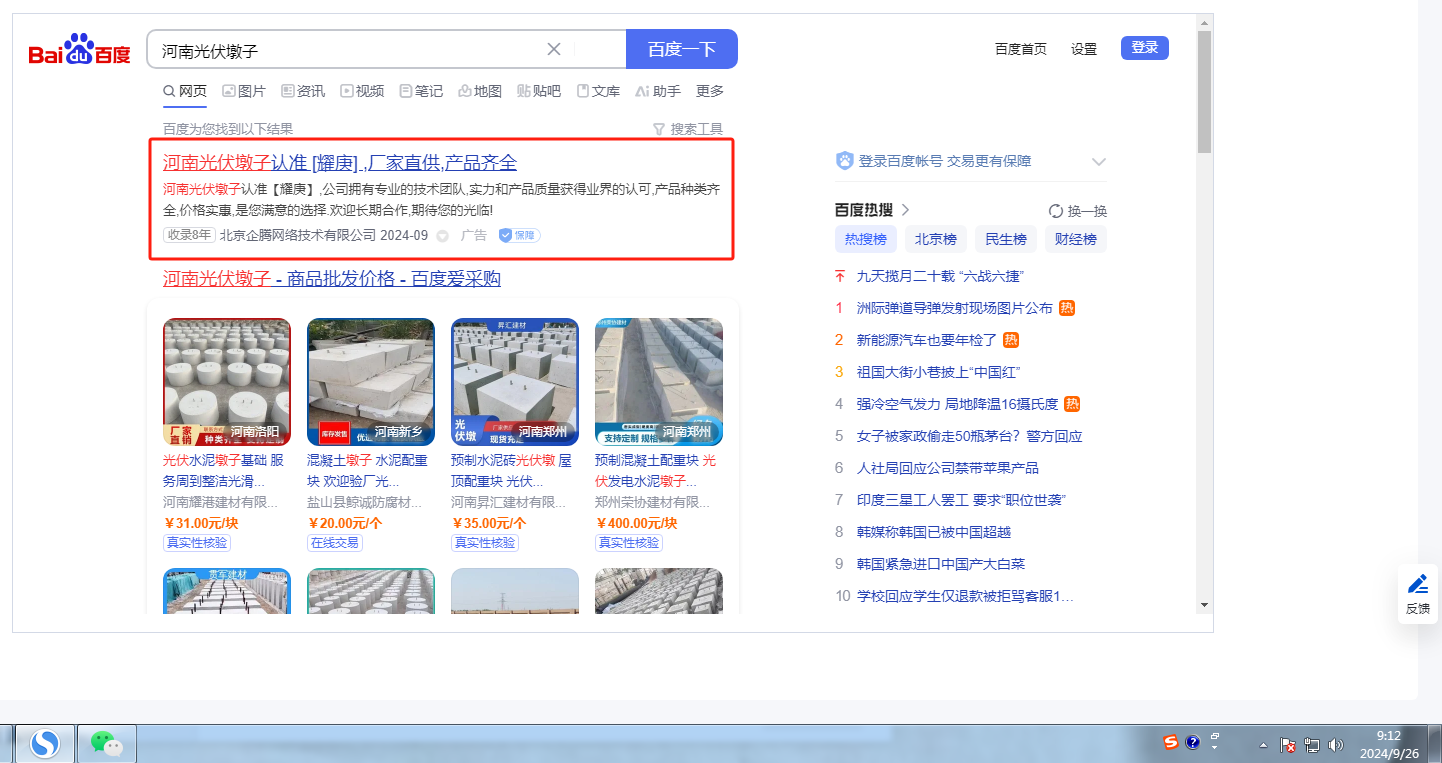Click the pinned-to-top arrow beside 九天揽月二十载

point(840,276)
